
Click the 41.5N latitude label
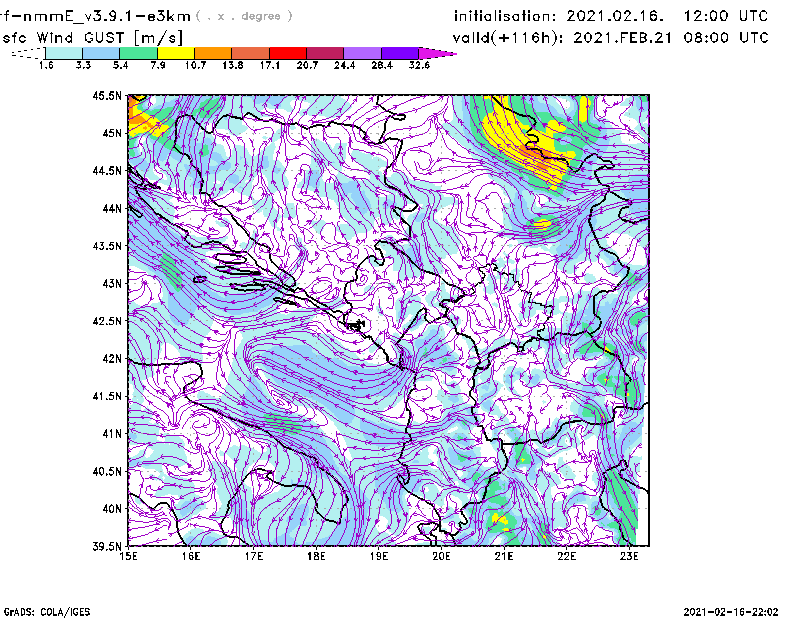click(107, 396)
